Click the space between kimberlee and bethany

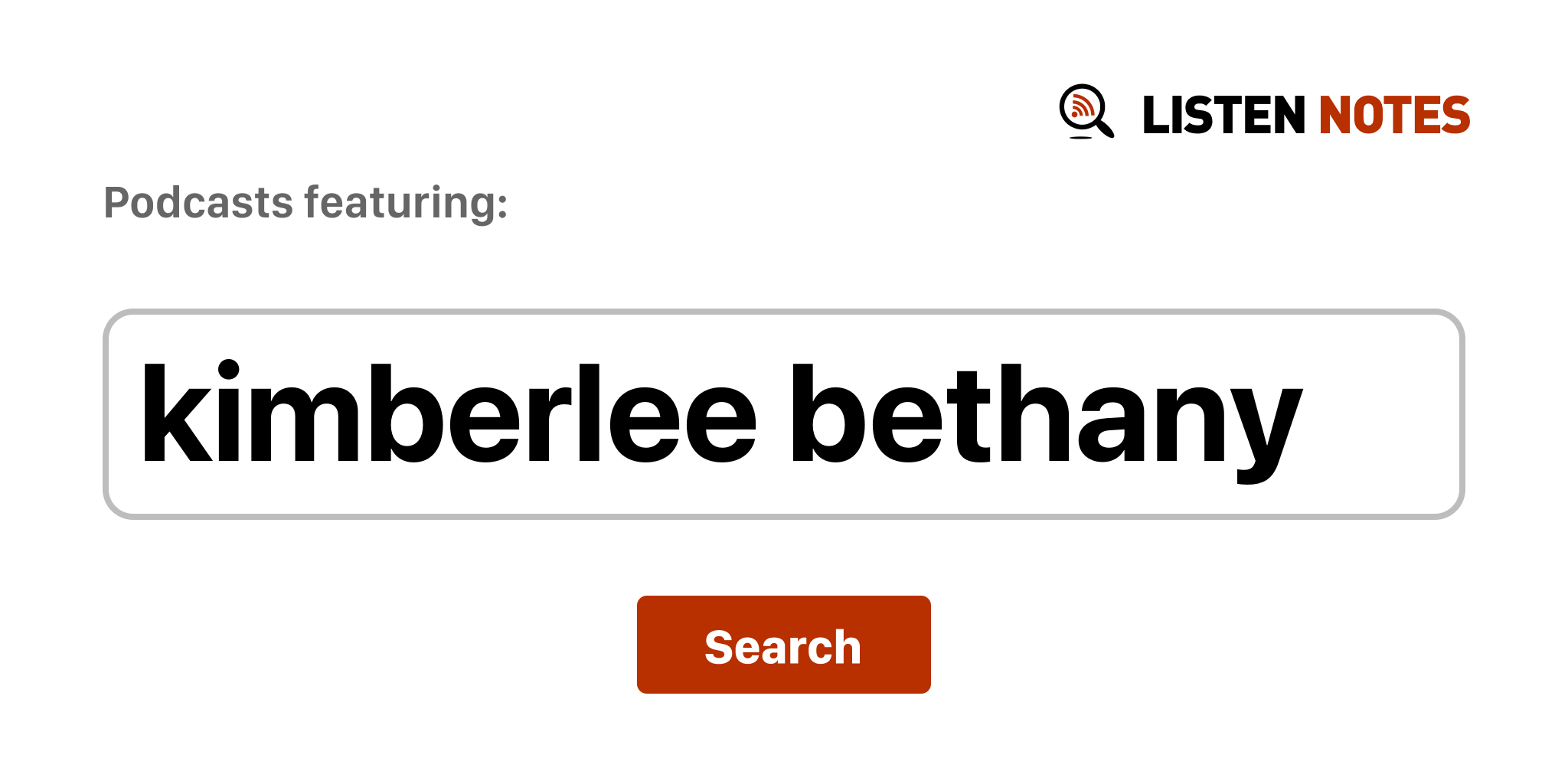(773, 414)
